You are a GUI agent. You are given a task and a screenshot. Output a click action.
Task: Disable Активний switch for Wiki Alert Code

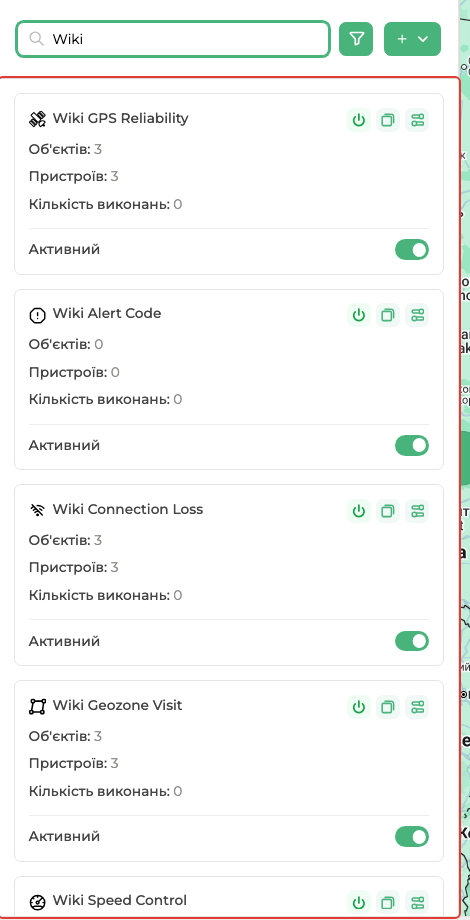pos(412,445)
